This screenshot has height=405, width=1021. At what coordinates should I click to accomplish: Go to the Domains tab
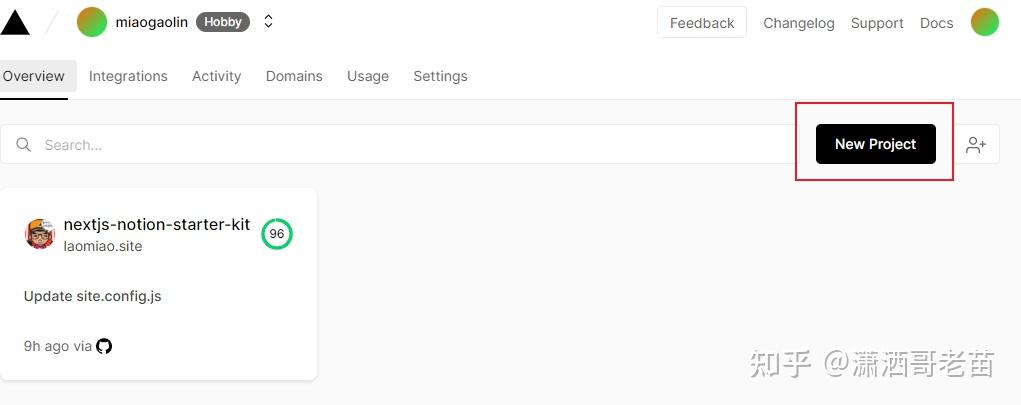point(294,76)
